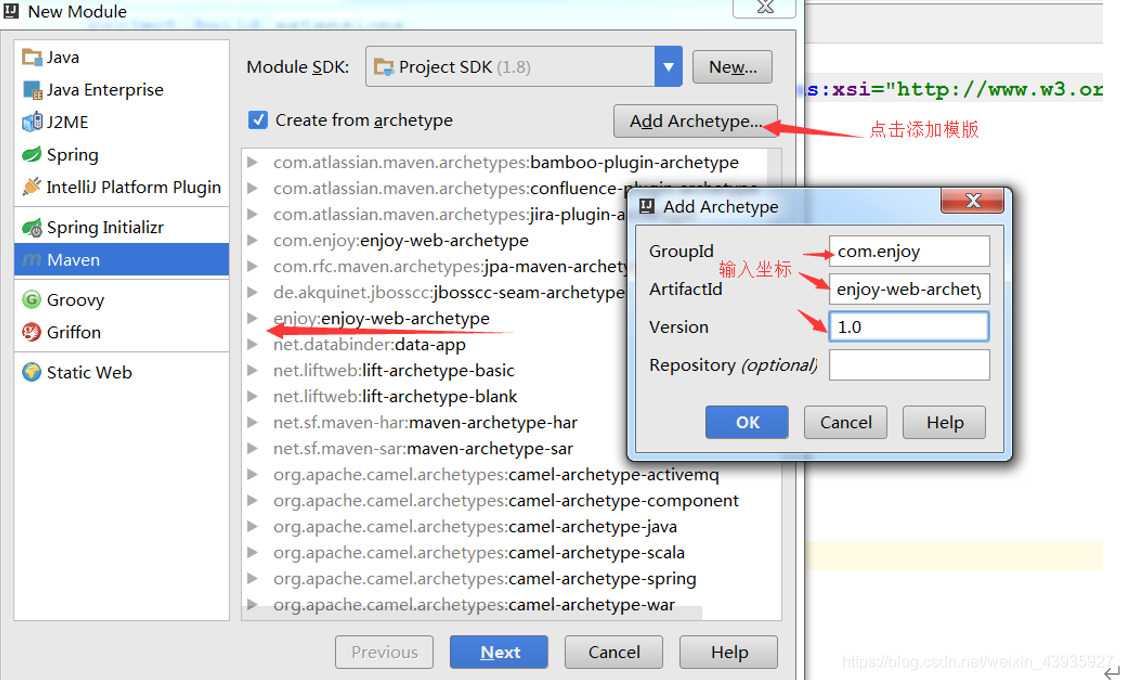Select the Groovy module icon

(x=32, y=300)
